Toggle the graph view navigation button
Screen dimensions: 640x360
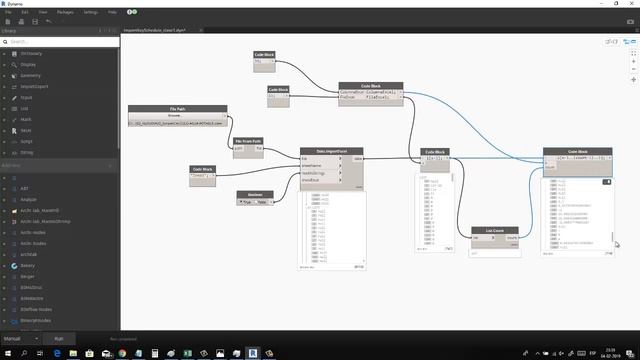point(629,41)
